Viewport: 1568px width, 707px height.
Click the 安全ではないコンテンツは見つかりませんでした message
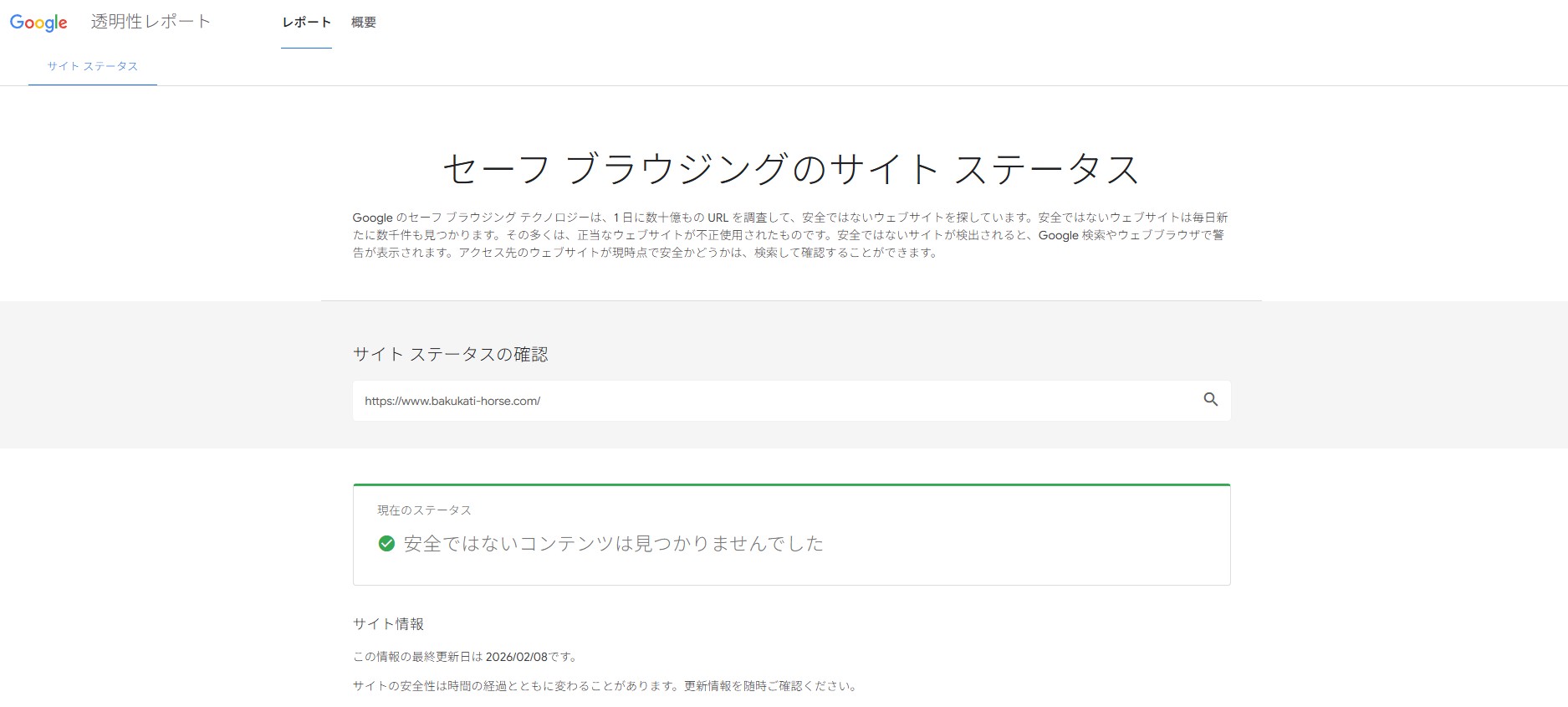coord(613,544)
